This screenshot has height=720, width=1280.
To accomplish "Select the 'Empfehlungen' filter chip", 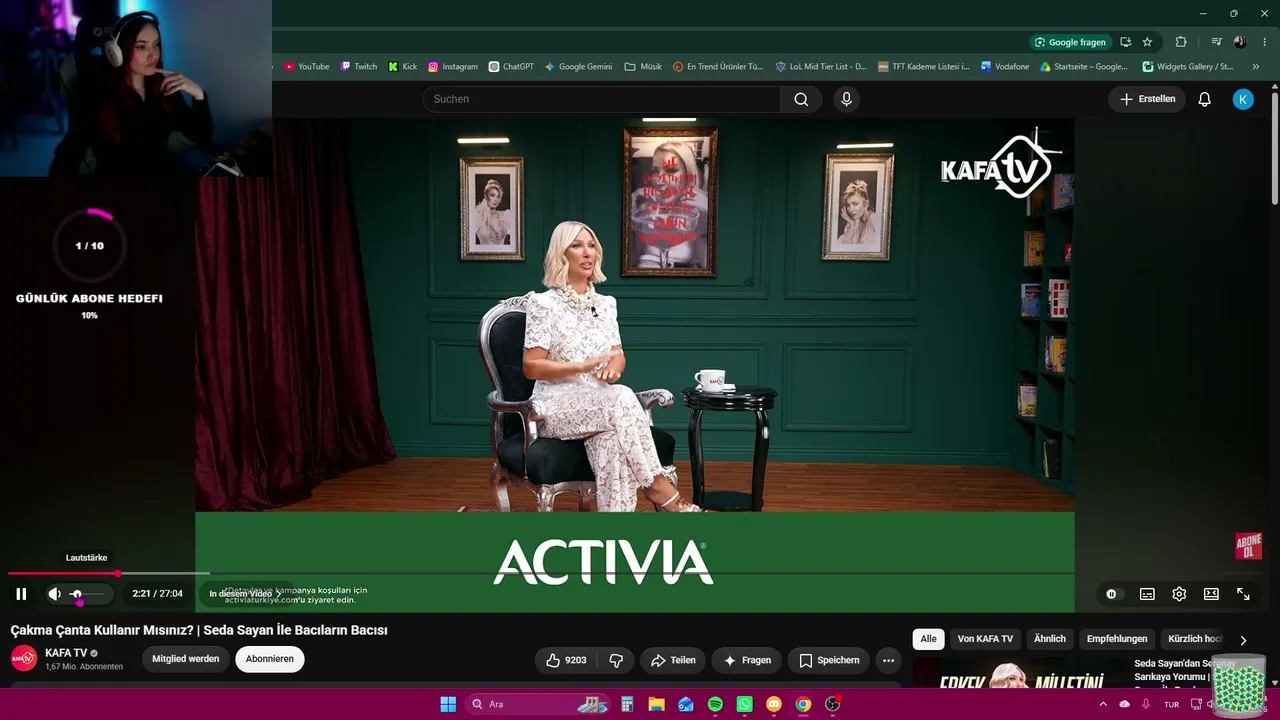I will coord(1117,639).
